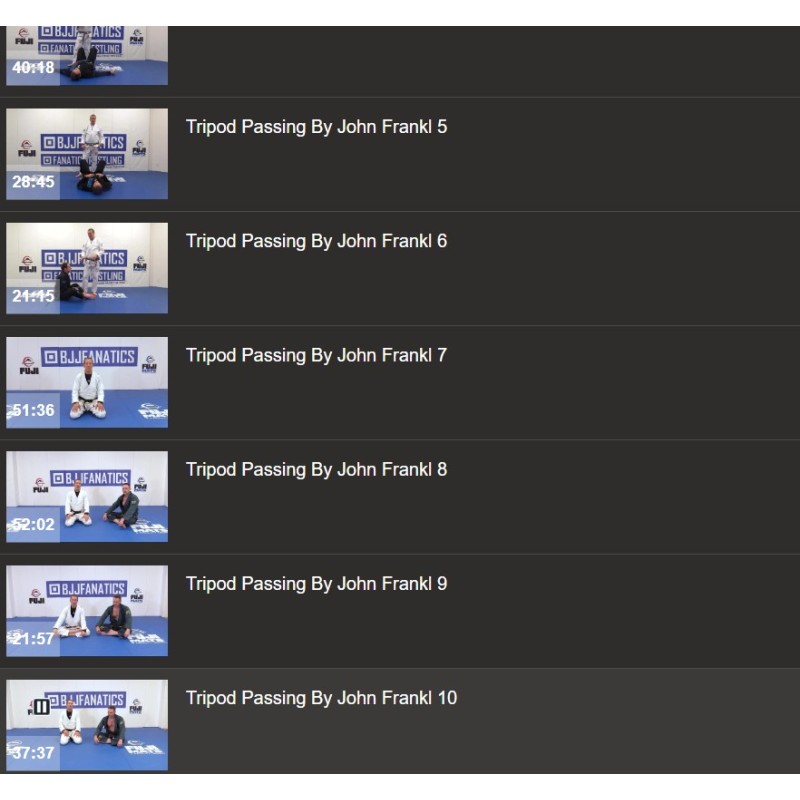Viewport: 800px width, 800px height.
Task: Open Tripod Passing By John Frankl 6 title
Action: [x=316, y=241]
